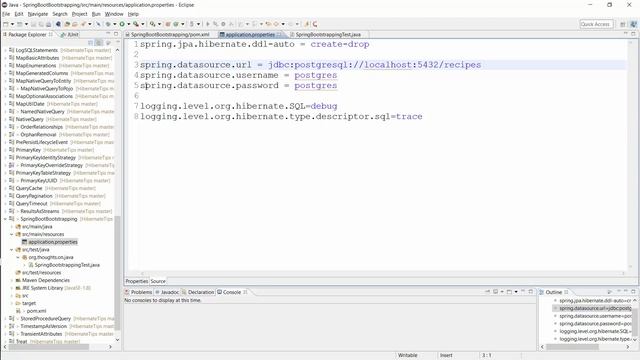
Task: Collapse the src/test/java folder
Action: point(12,250)
